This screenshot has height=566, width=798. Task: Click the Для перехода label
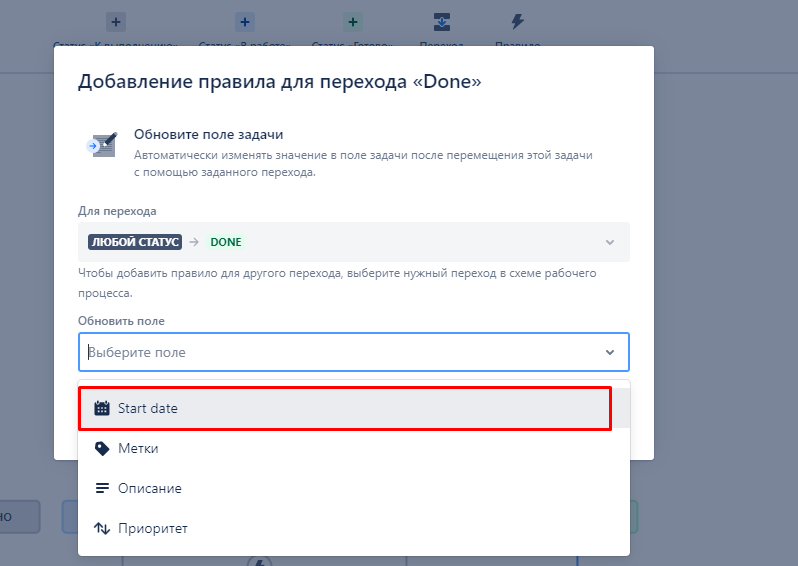117,211
